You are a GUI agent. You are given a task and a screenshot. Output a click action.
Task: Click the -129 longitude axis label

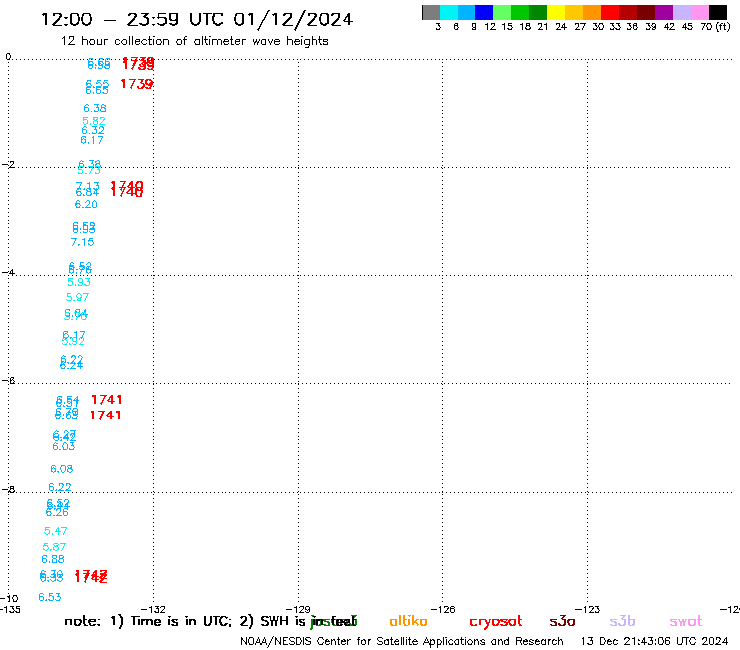click(298, 609)
